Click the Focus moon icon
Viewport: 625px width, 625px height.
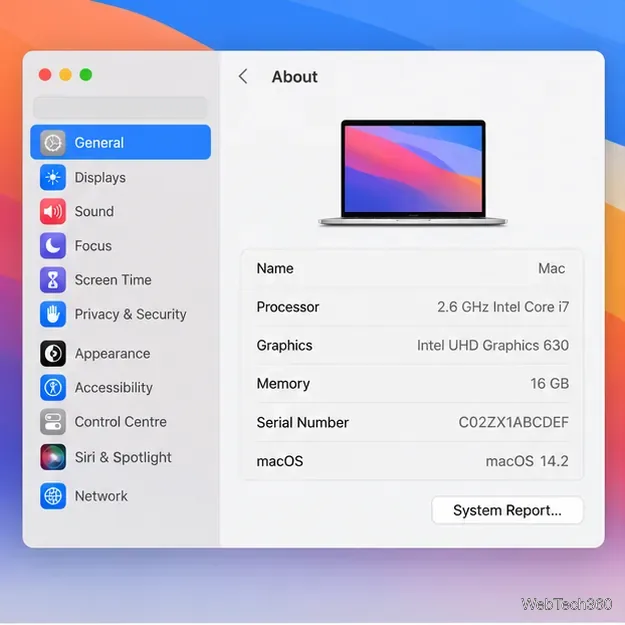pos(53,246)
